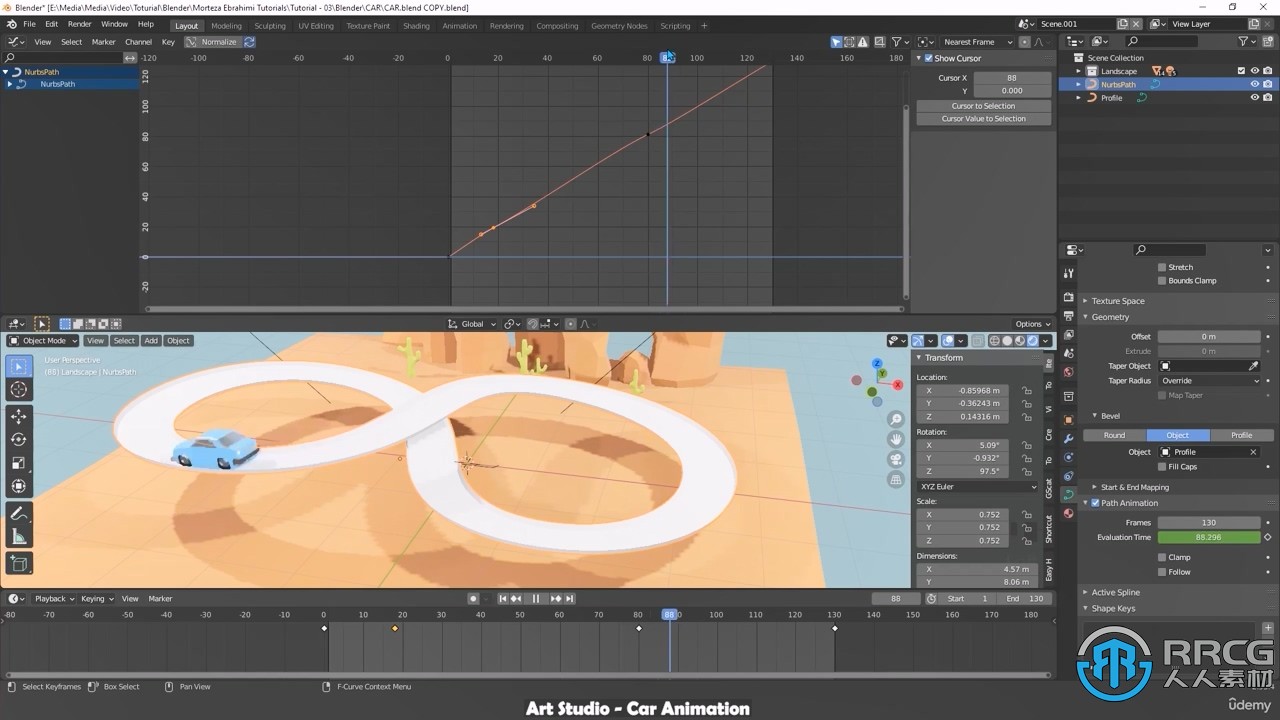
Task: Click the Cursor to Selection button
Action: 984,106
